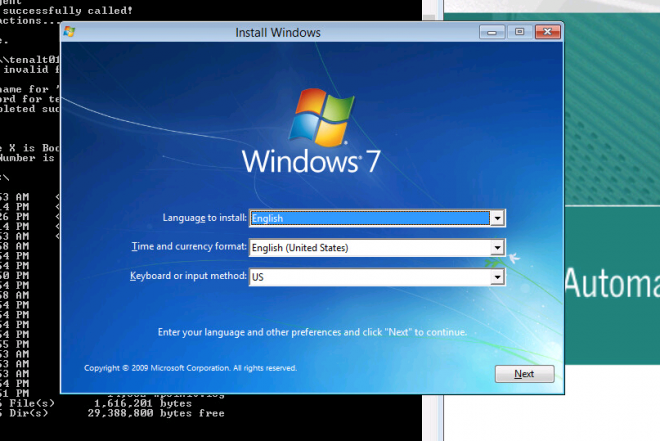
Task: Click the copyright 2009 Microsoft Corporation text
Action: [x=190, y=368]
